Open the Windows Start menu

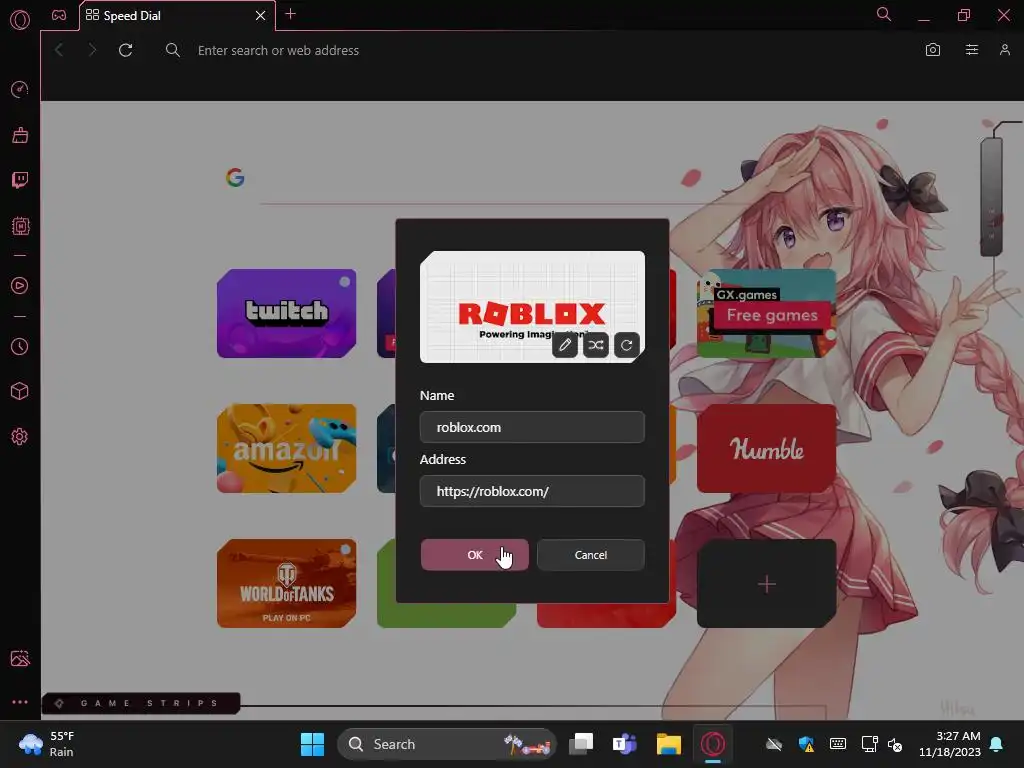click(312, 744)
